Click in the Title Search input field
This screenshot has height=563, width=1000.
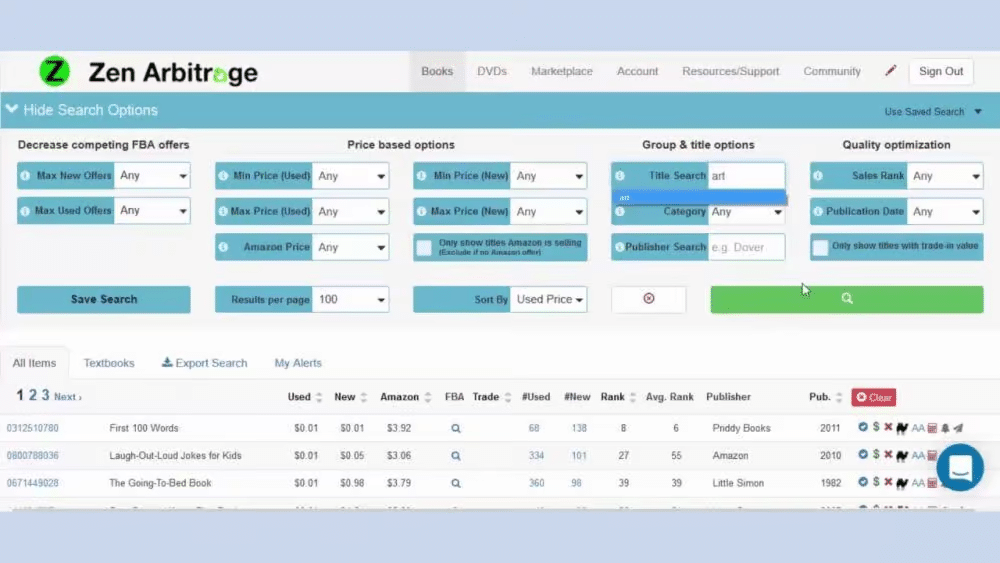click(x=746, y=175)
